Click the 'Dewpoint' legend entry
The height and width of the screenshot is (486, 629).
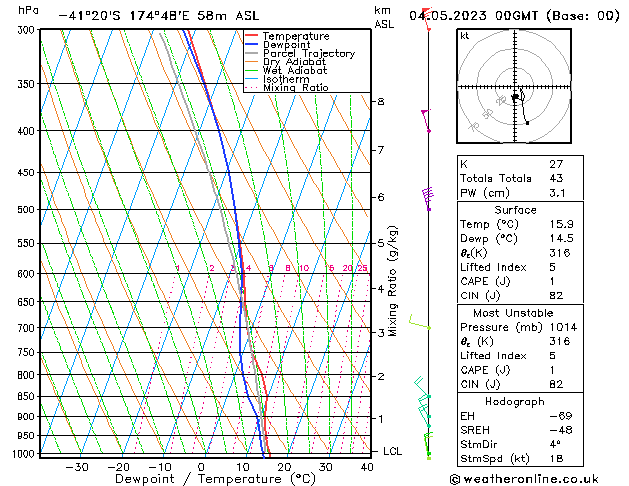pos(278,45)
